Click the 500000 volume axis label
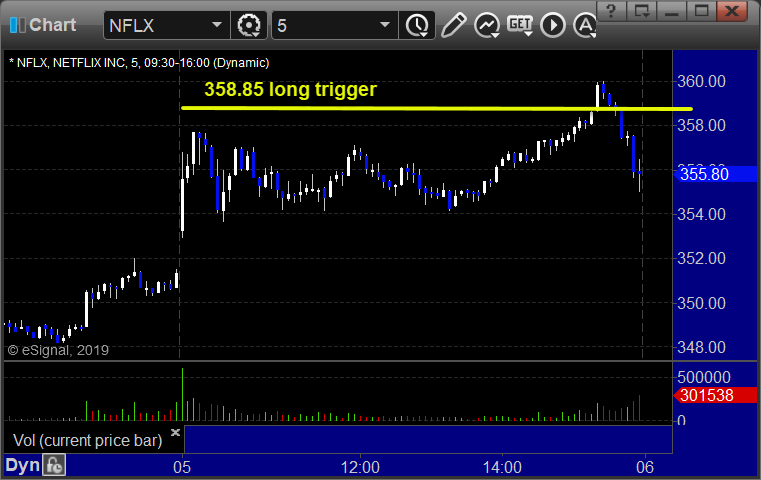Screen dimensions: 761x480 [x=704, y=377]
